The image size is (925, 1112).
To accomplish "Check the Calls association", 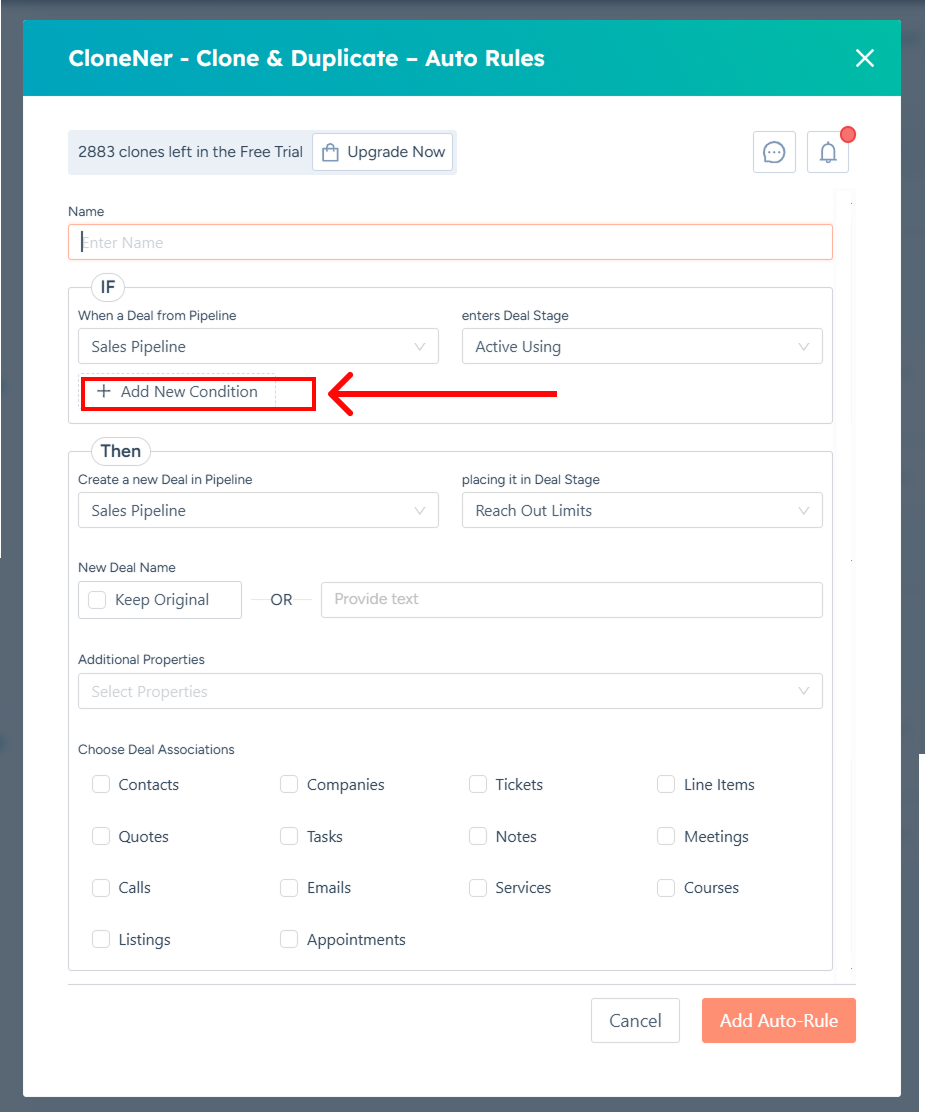I will coord(101,888).
